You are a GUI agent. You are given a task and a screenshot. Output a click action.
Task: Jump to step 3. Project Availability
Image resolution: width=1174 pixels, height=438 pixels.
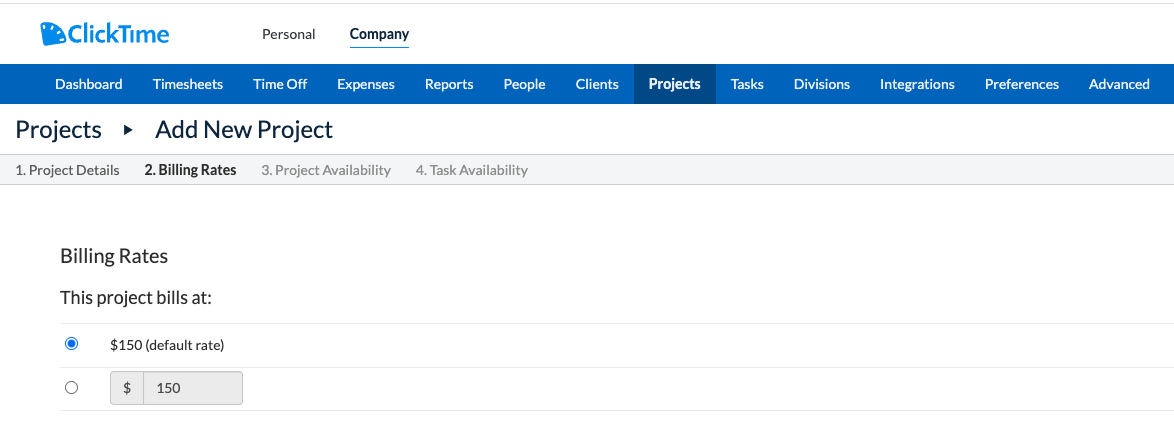[x=326, y=170]
